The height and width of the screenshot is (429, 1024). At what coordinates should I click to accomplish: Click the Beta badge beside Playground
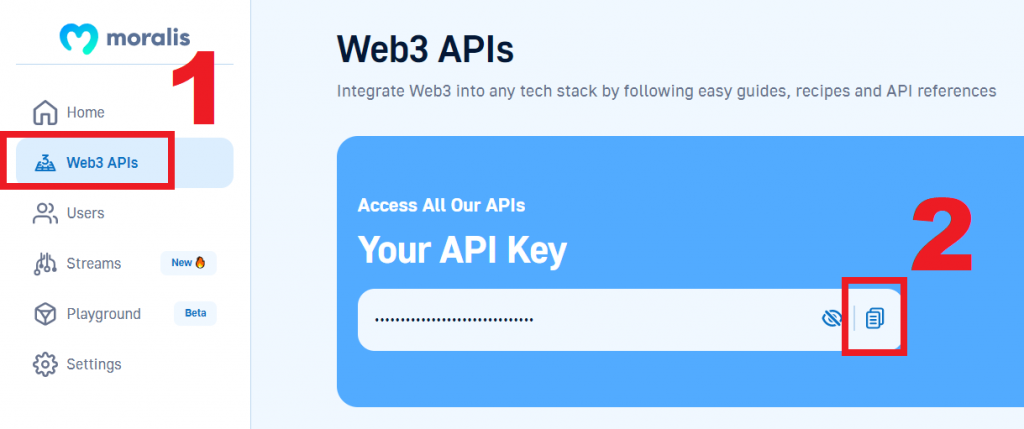[195, 313]
